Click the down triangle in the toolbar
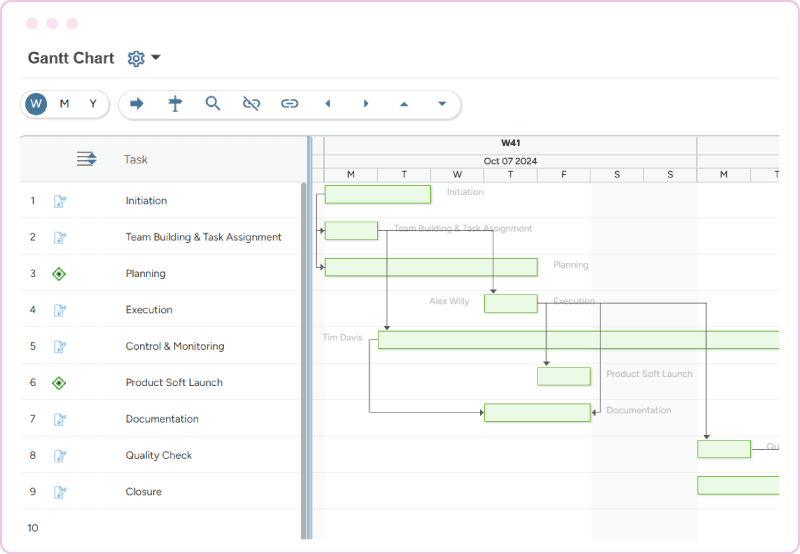This screenshot has height=554, width=800. pos(442,104)
